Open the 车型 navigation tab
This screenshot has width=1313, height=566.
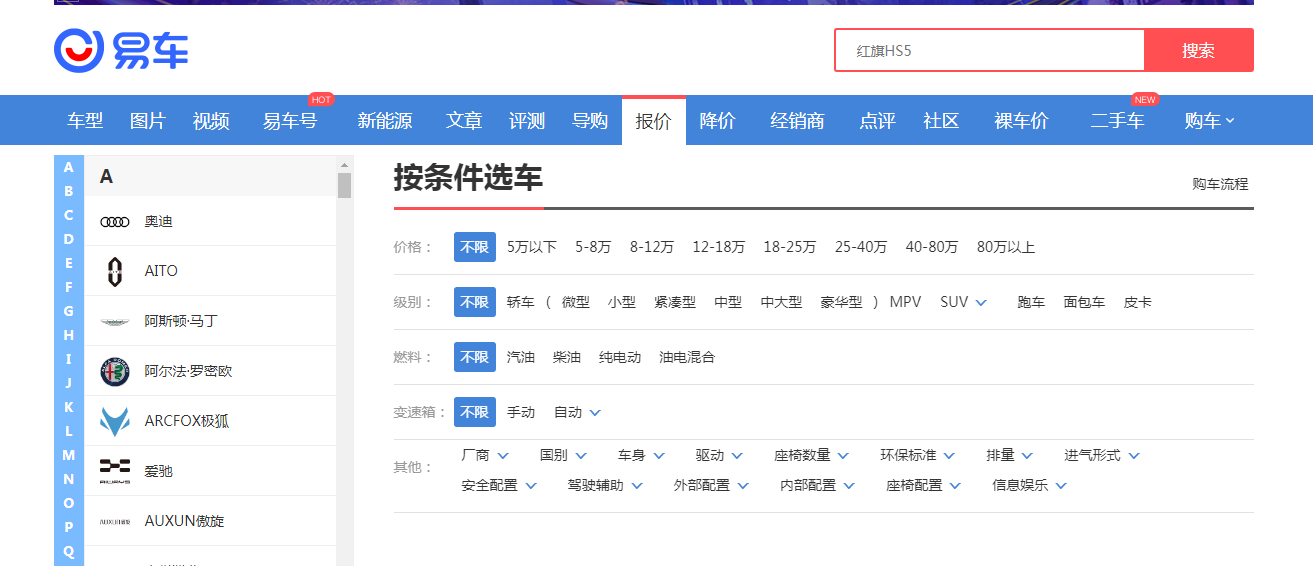85,121
